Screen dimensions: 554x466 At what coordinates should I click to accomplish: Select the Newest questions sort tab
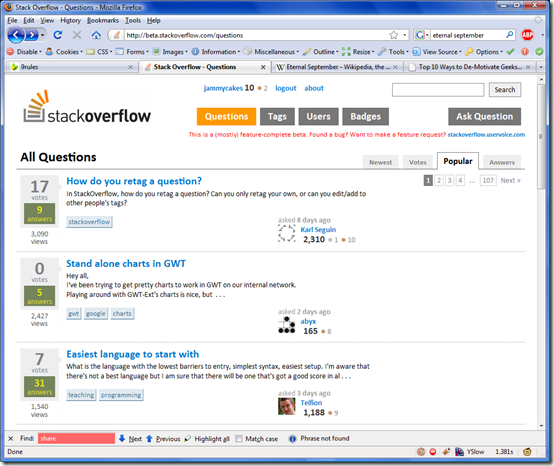point(381,162)
